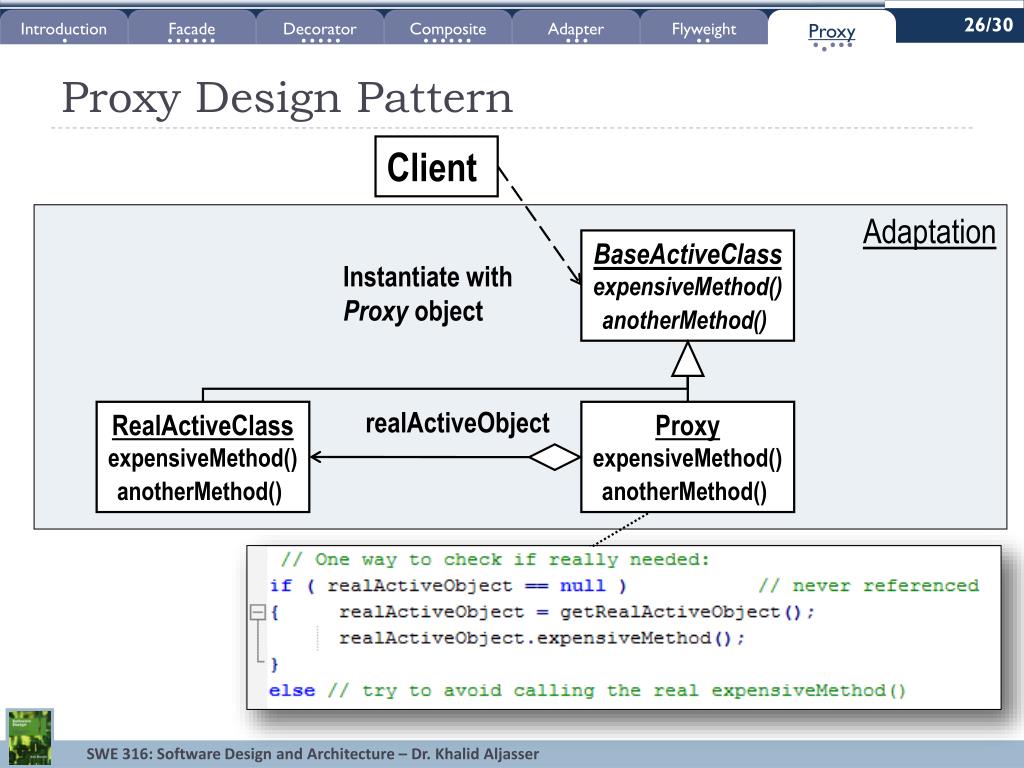Click the BaseActiveClass class title

click(688, 254)
